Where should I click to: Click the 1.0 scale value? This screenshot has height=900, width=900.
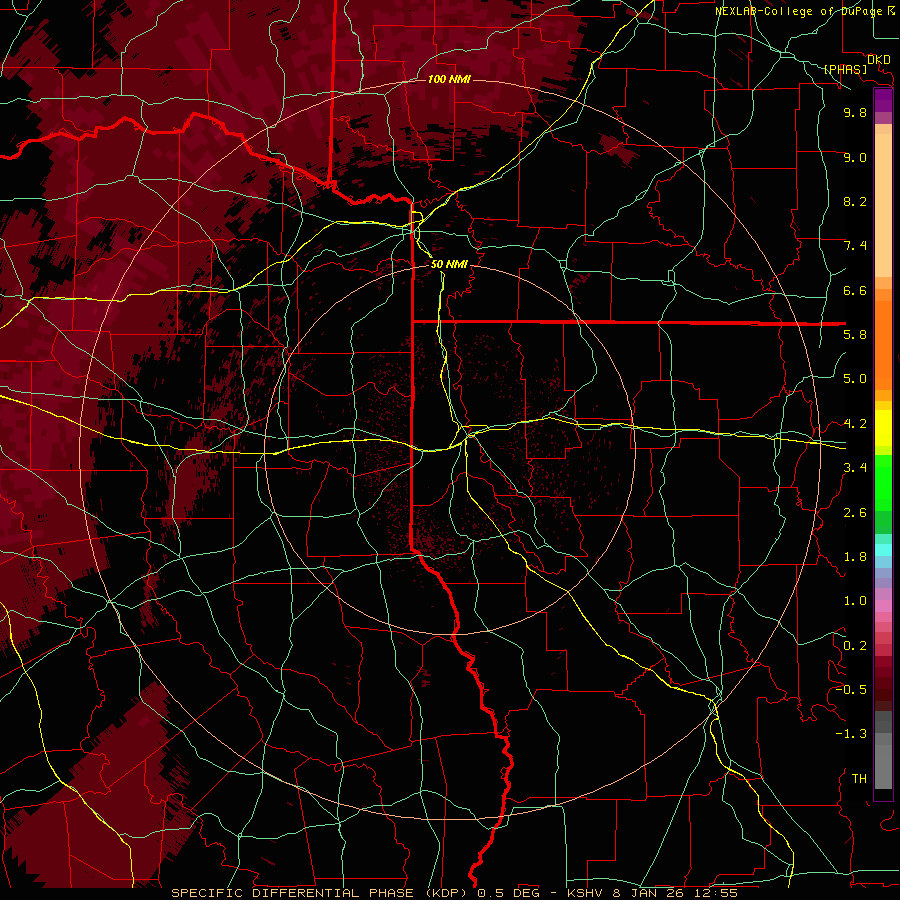(x=855, y=601)
